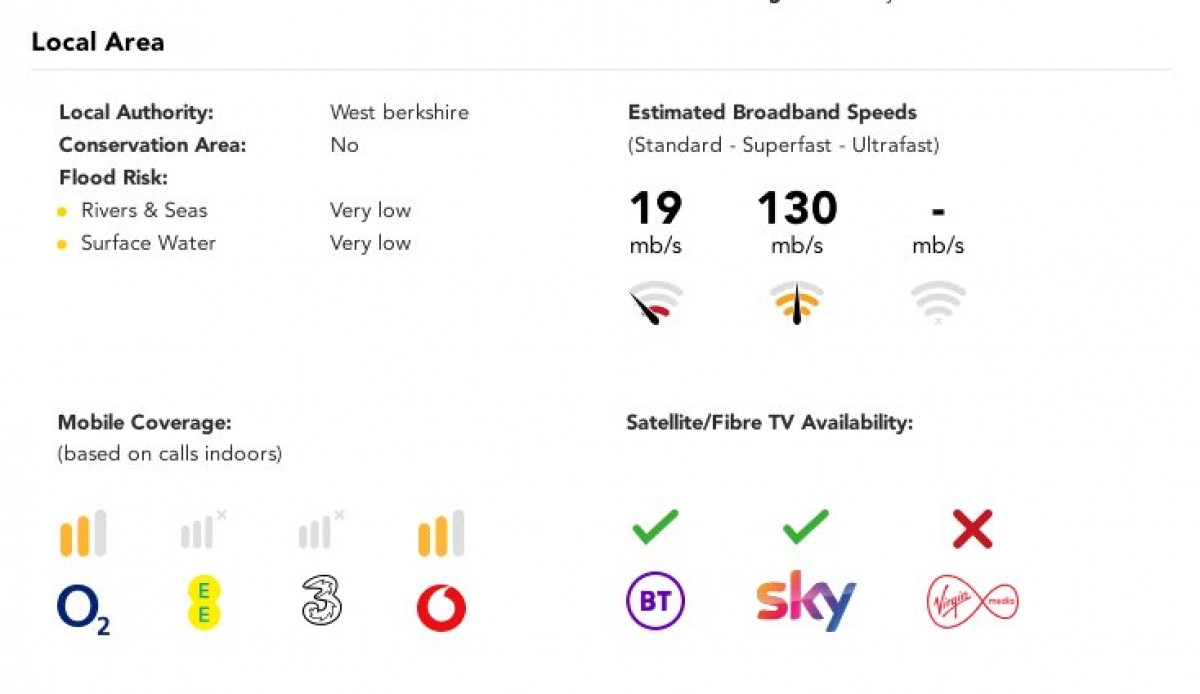Image resolution: width=1200 pixels, height=694 pixels.
Task: Click the purple BT logo
Action: [x=655, y=601]
